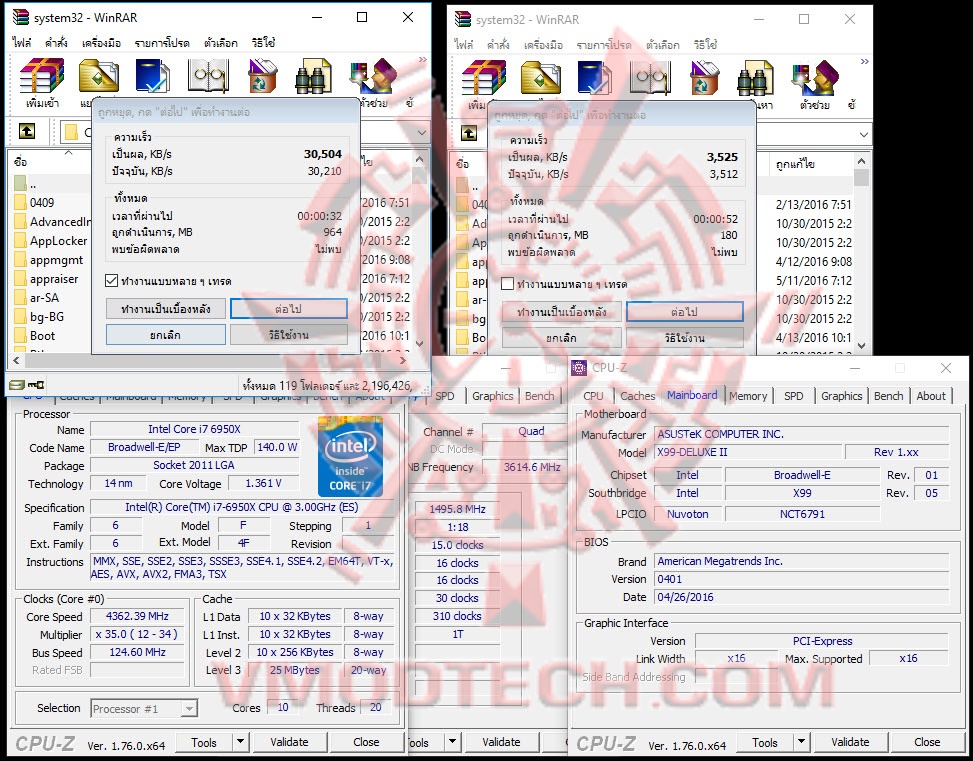Check multithreaded checkbox in right WinRAR dialog
The height and width of the screenshot is (761, 973).
(507, 284)
